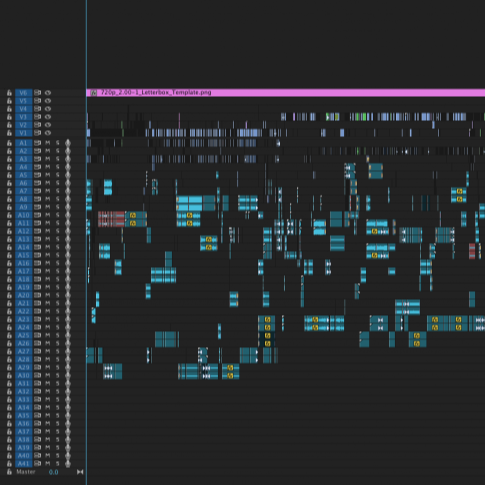
Task: Click microphone icon on track A35
Action: coord(68,415)
